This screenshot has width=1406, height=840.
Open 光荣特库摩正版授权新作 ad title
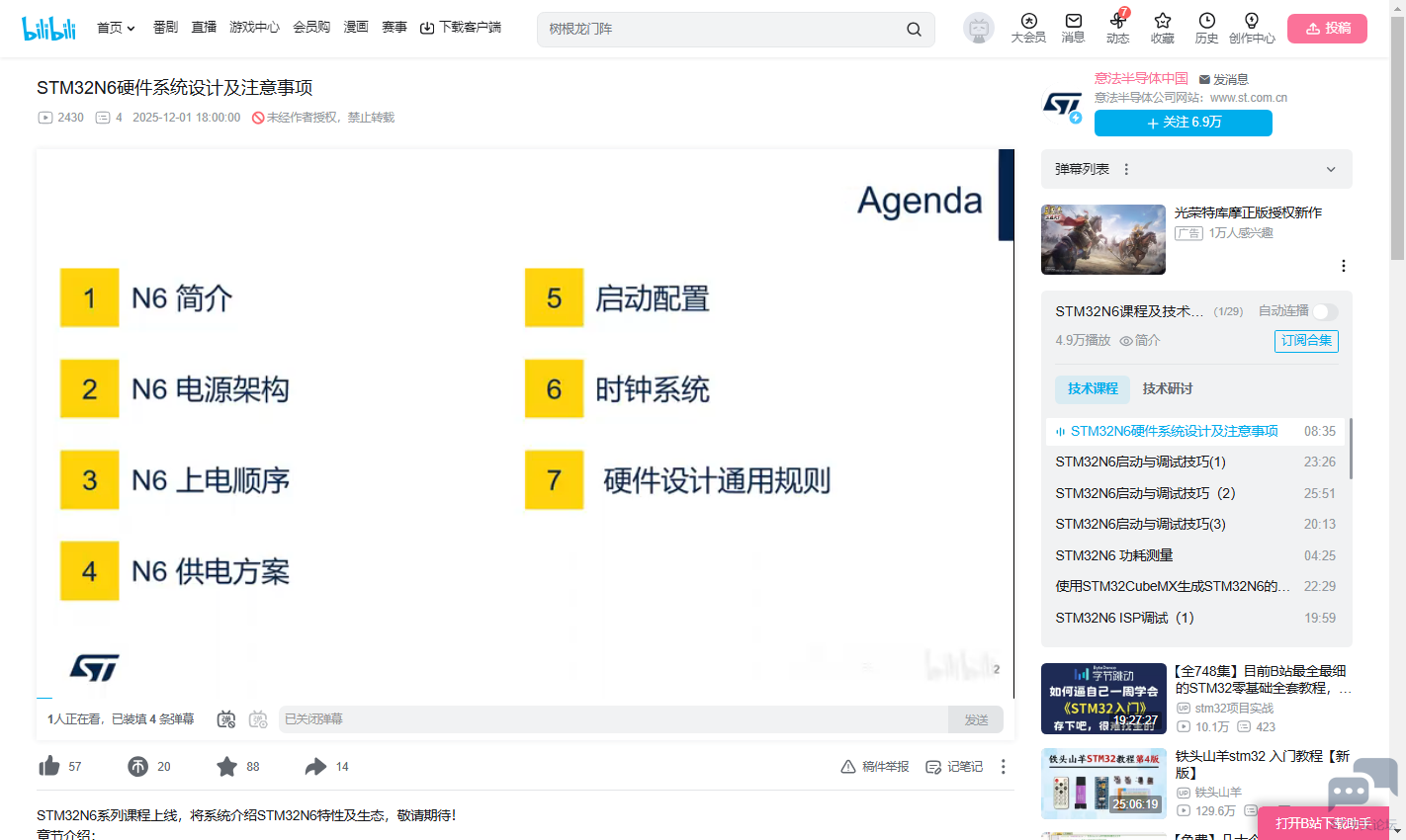click(x=1248, y=212)
